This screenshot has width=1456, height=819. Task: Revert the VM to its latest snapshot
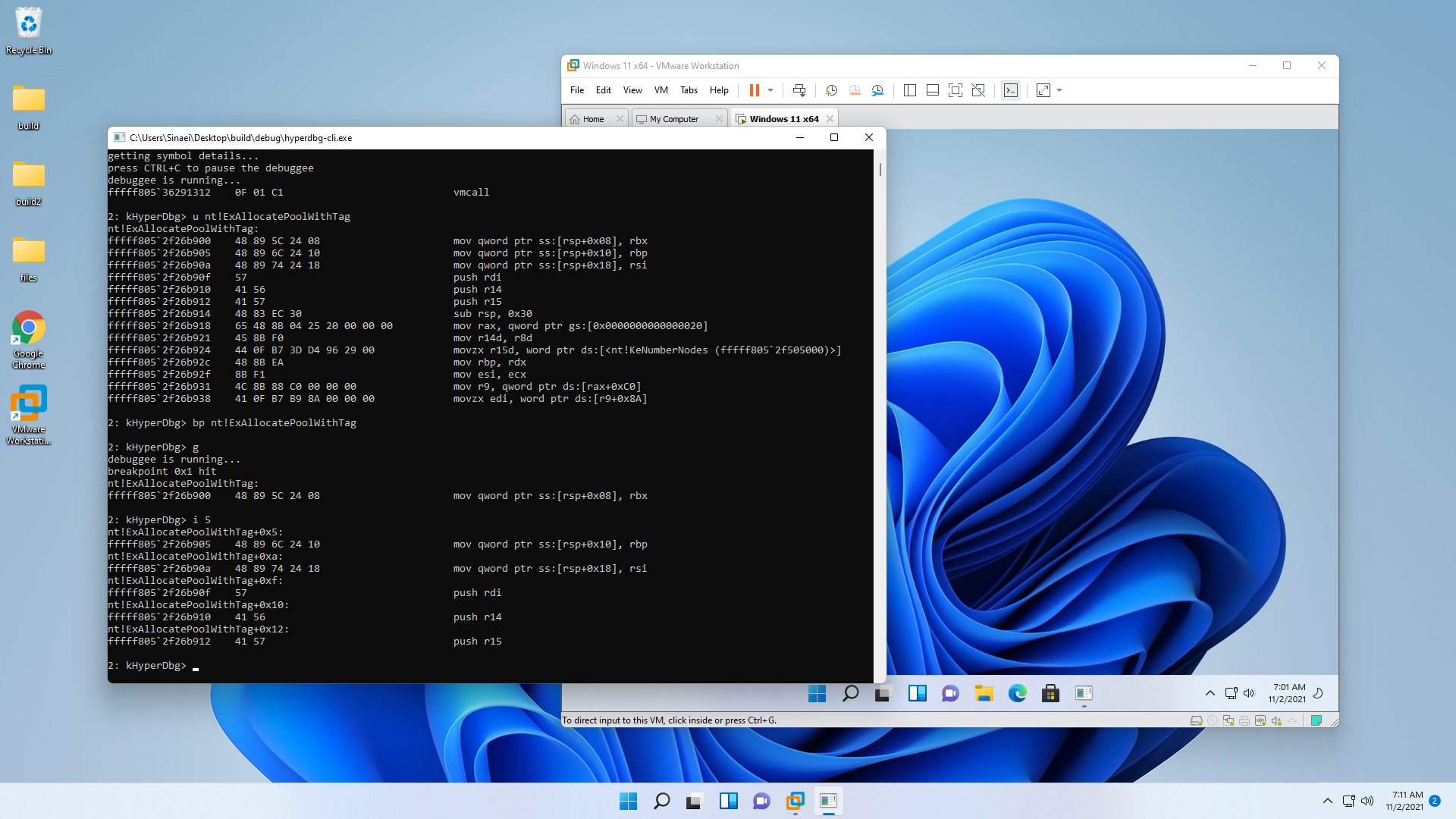pyautogui.click(x=855, y=90)
